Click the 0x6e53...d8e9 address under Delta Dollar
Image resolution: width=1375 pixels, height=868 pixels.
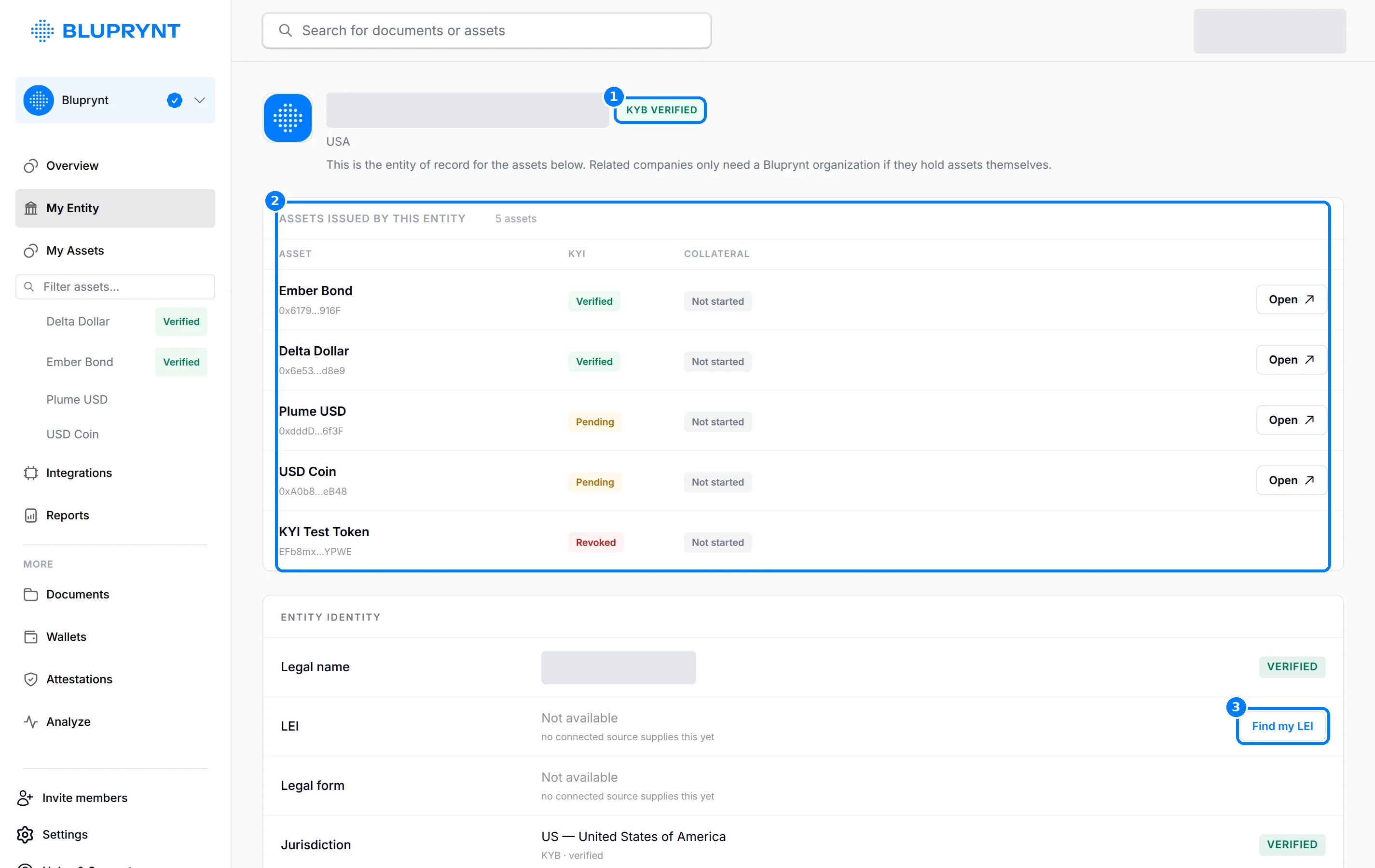[x=312, y=371]
